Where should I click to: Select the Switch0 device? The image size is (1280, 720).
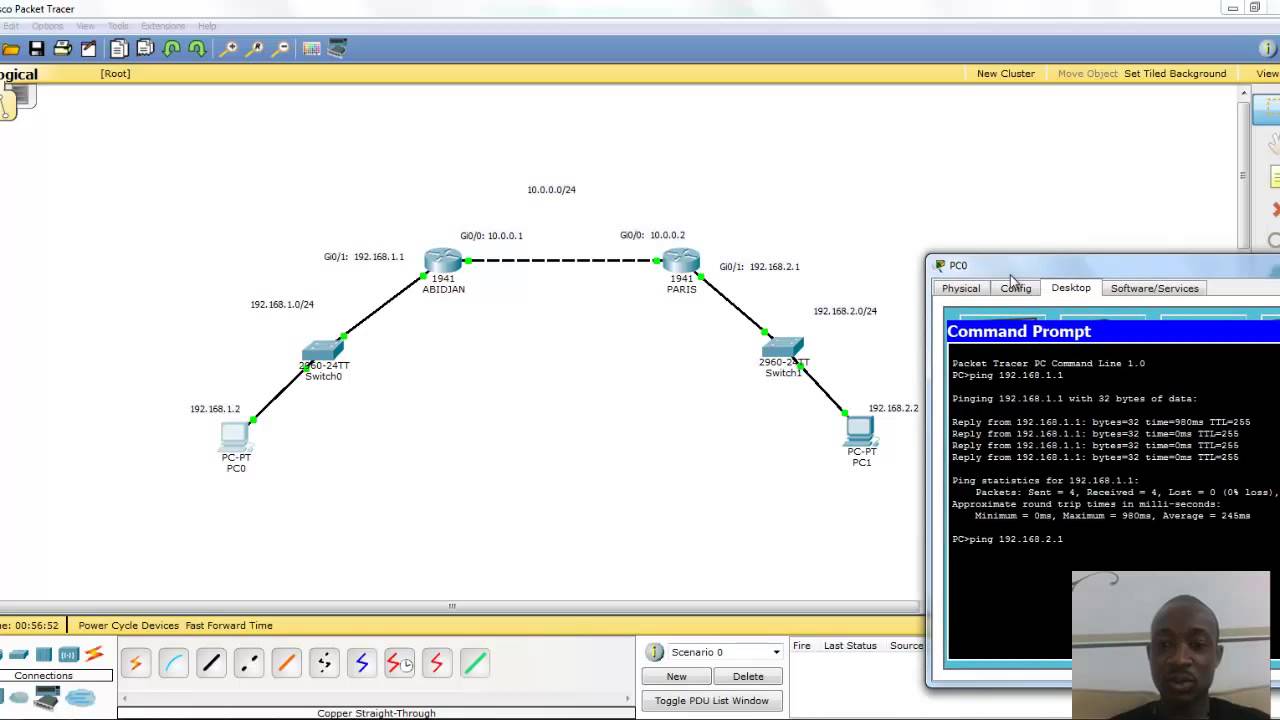pos(322,350)
